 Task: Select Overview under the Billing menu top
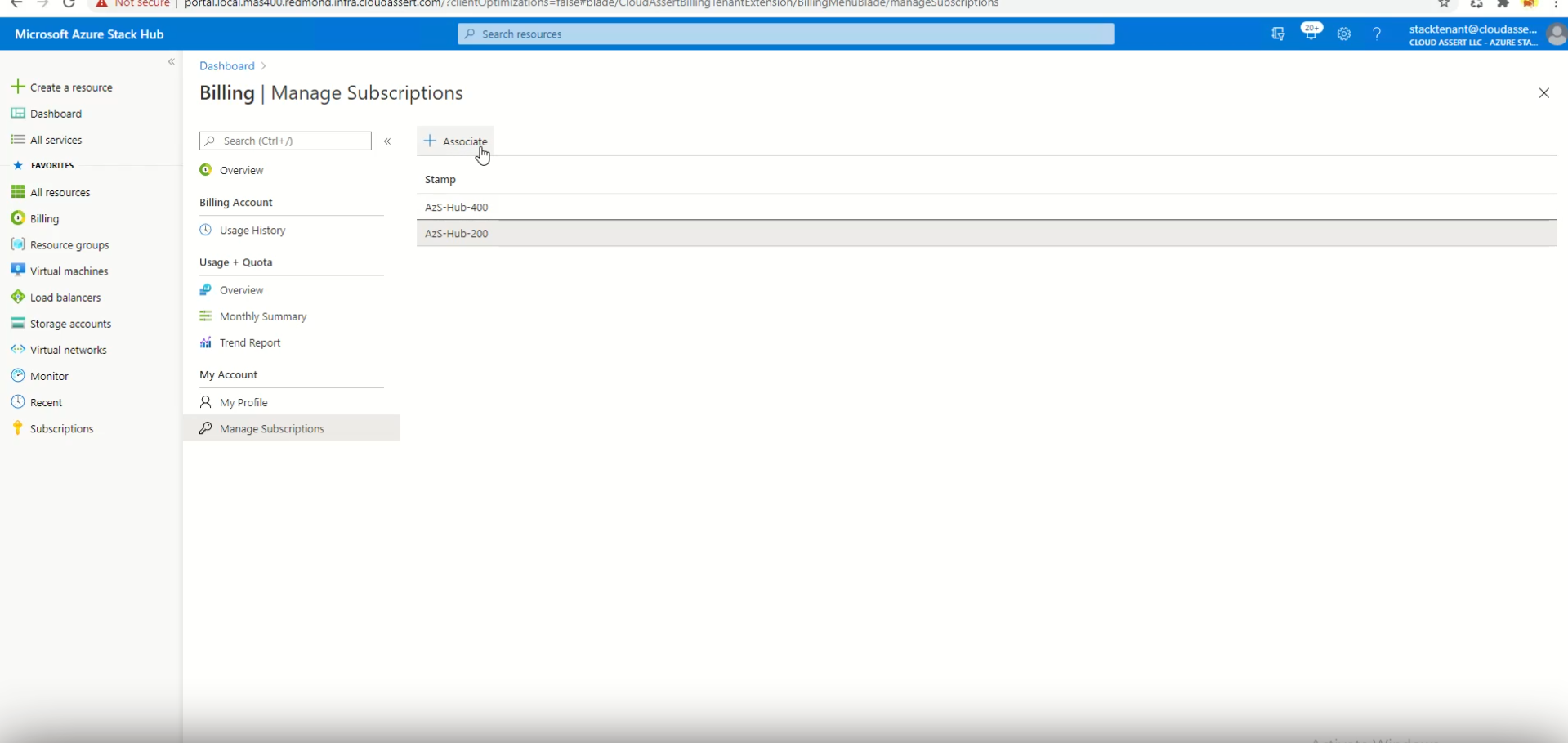tap(241, 170)
